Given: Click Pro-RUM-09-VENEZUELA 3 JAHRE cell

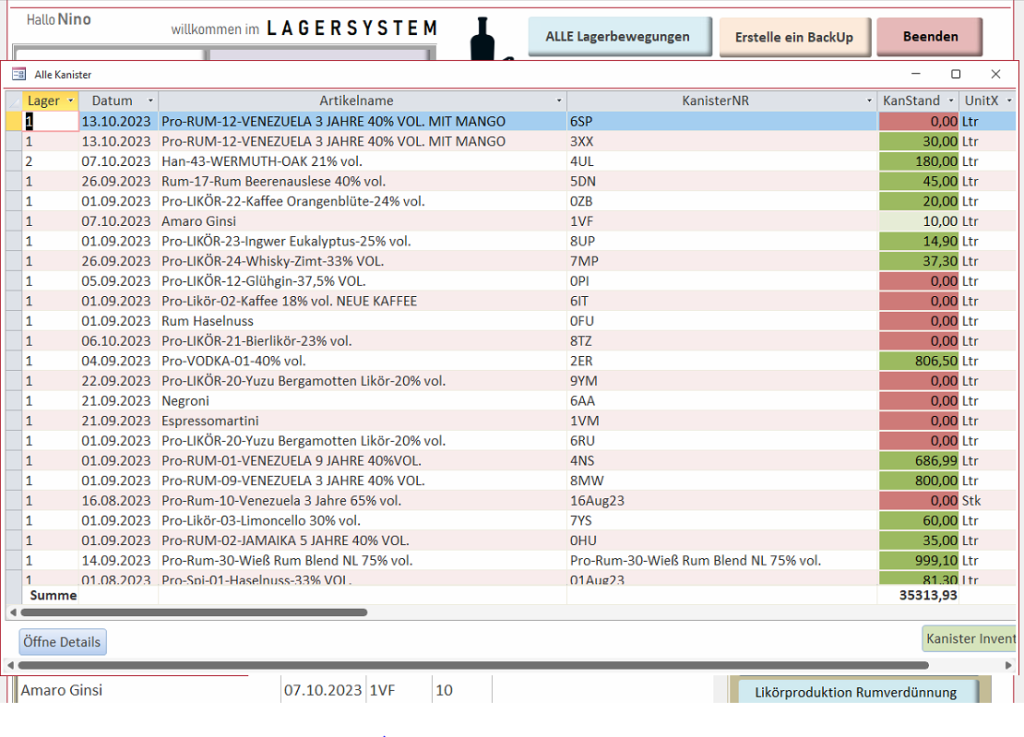Looking at the screenshot, I should pos(362,480).
